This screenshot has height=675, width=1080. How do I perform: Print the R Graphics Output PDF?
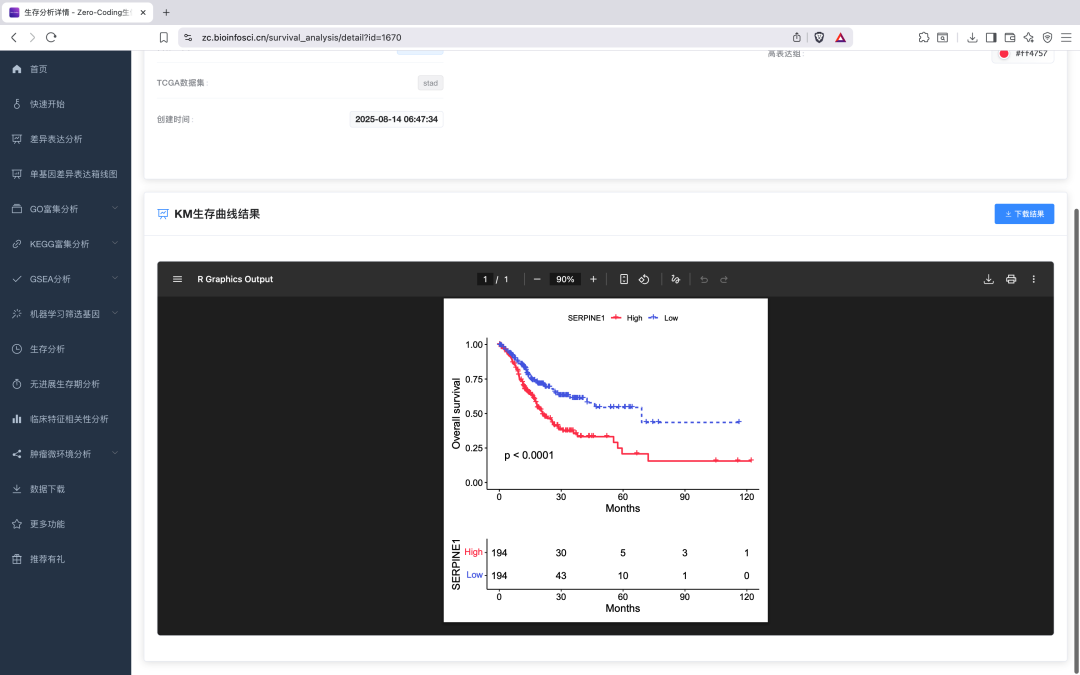click(x=1011, y=279)
